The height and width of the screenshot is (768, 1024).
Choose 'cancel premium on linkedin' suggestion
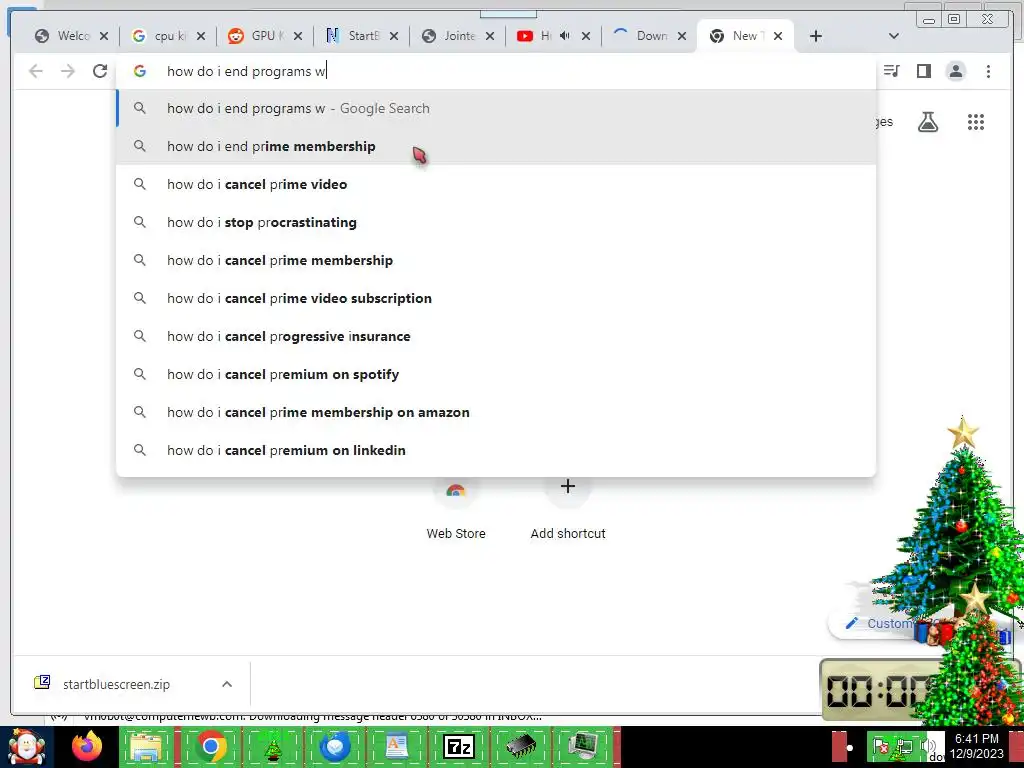[496, 450]
